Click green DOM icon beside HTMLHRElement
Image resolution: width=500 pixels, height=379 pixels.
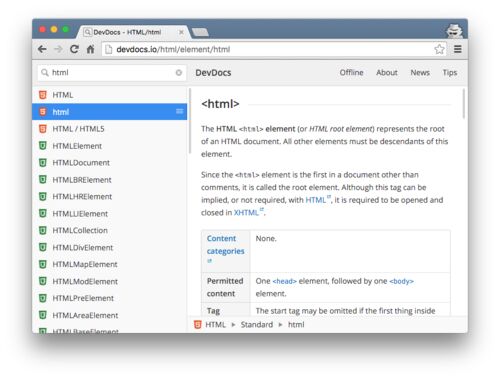pyautogui.click(x=43, y=197)
